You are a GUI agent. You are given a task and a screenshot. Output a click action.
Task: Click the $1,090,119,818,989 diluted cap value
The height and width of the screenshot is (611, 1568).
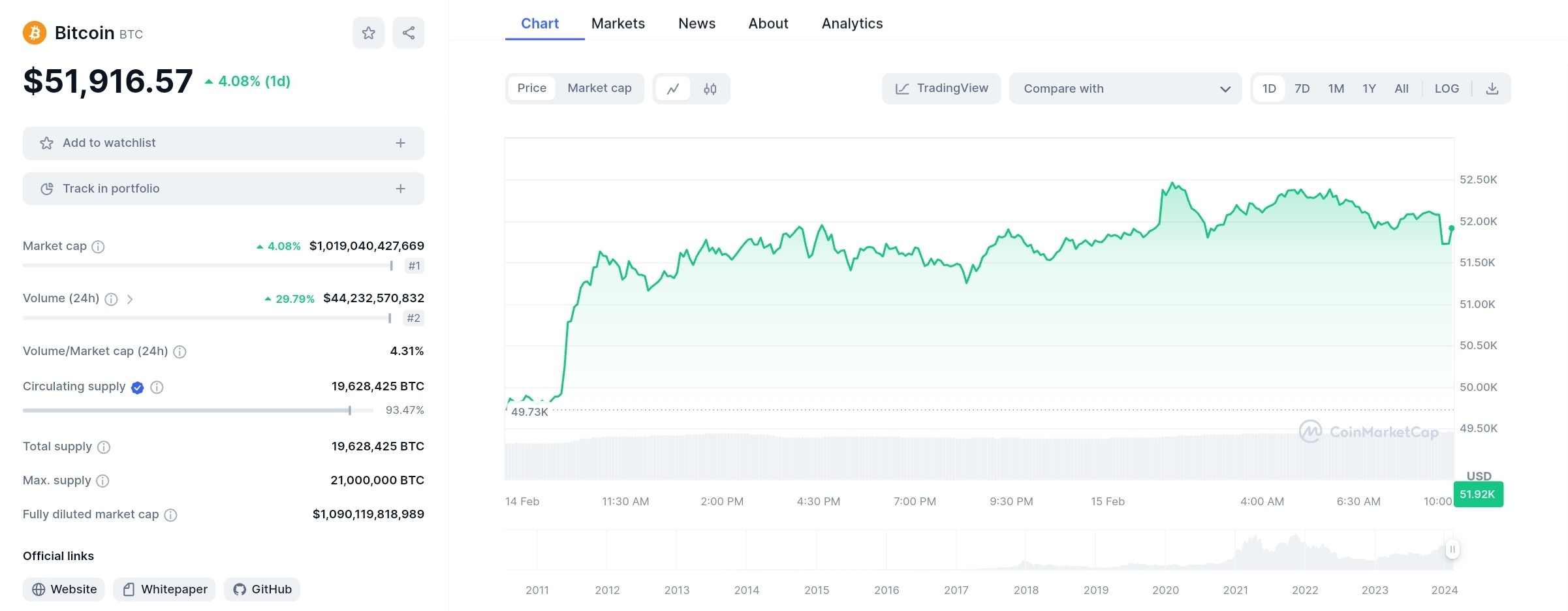point(368,514)
